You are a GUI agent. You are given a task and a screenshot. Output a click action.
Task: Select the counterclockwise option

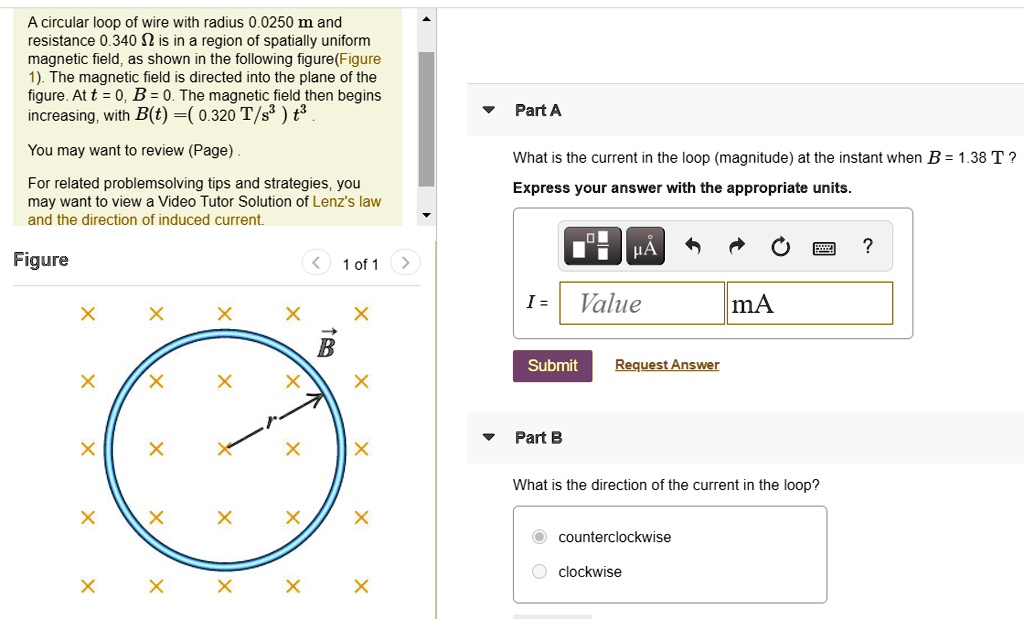(x=540, y=537)
